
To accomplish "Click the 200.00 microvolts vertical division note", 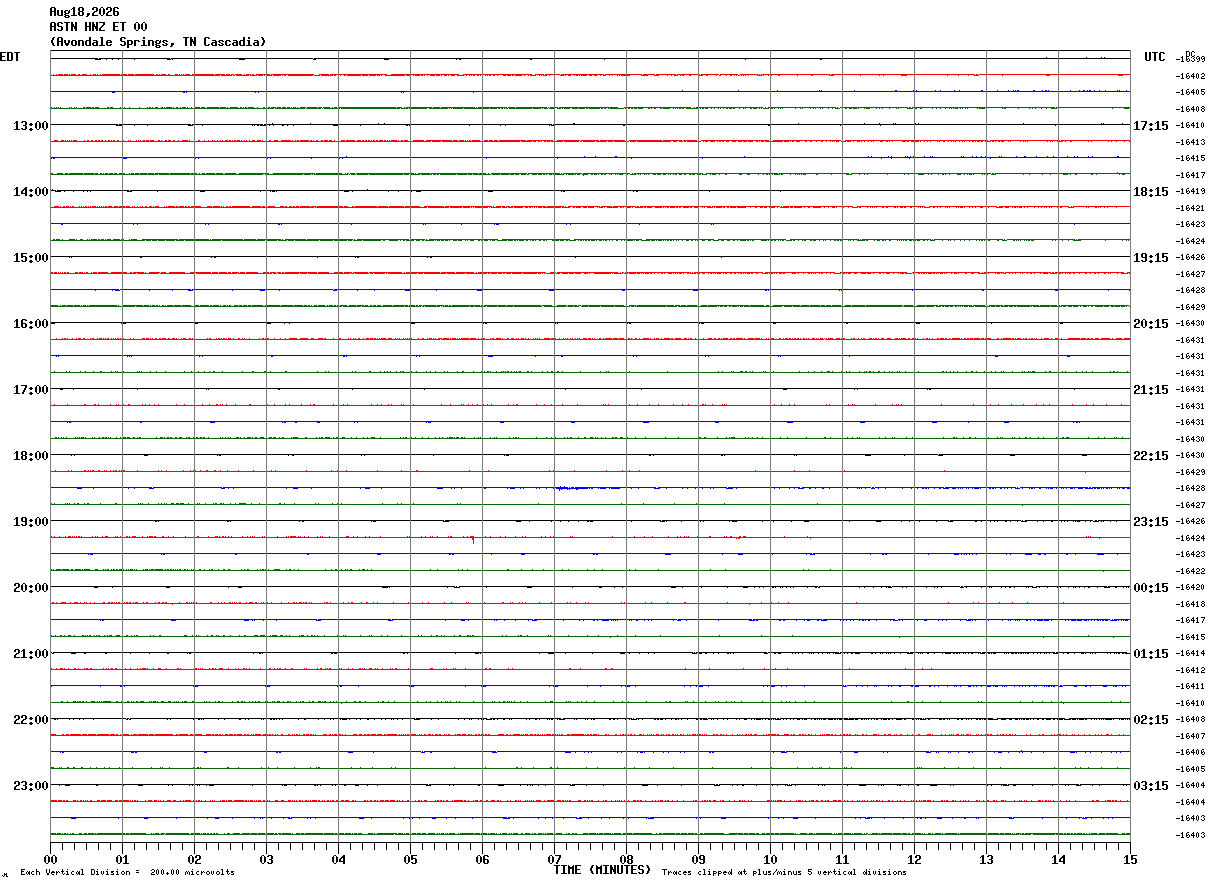I will [x=127, y=873].
